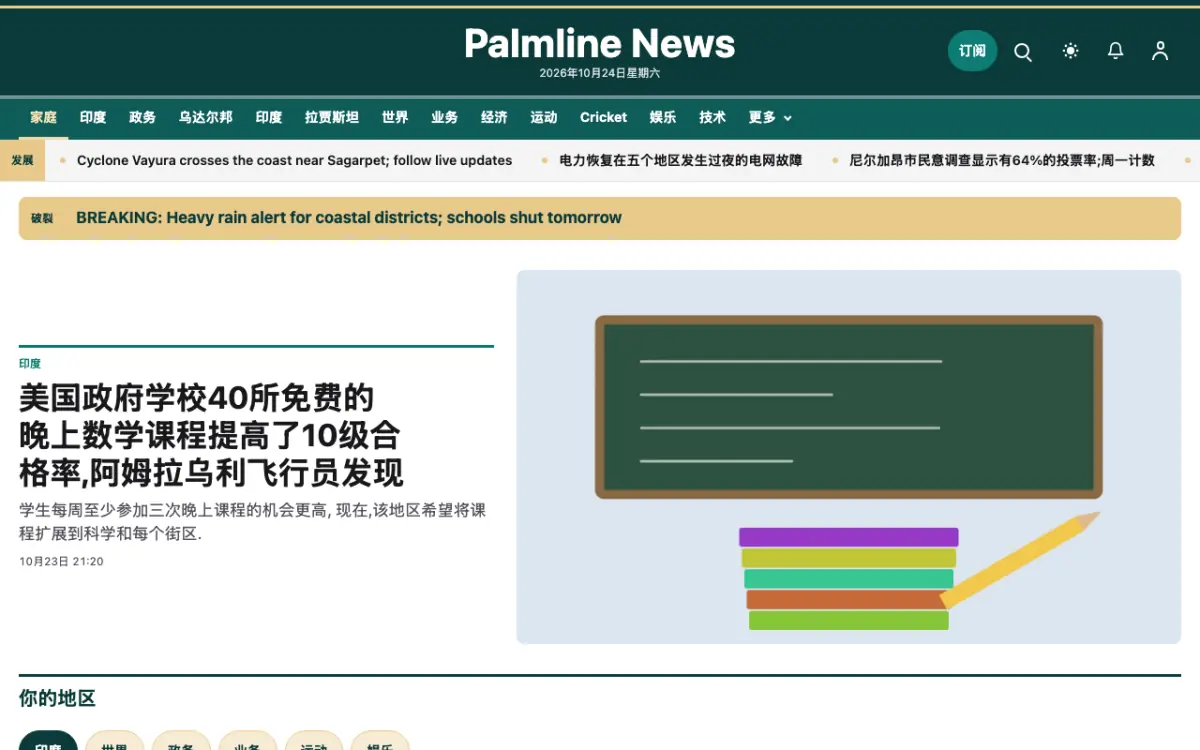Viewport: 1200px width, 750px height.
Task: Click the 破裂 breaking label
Action: [x=42, y=218]
